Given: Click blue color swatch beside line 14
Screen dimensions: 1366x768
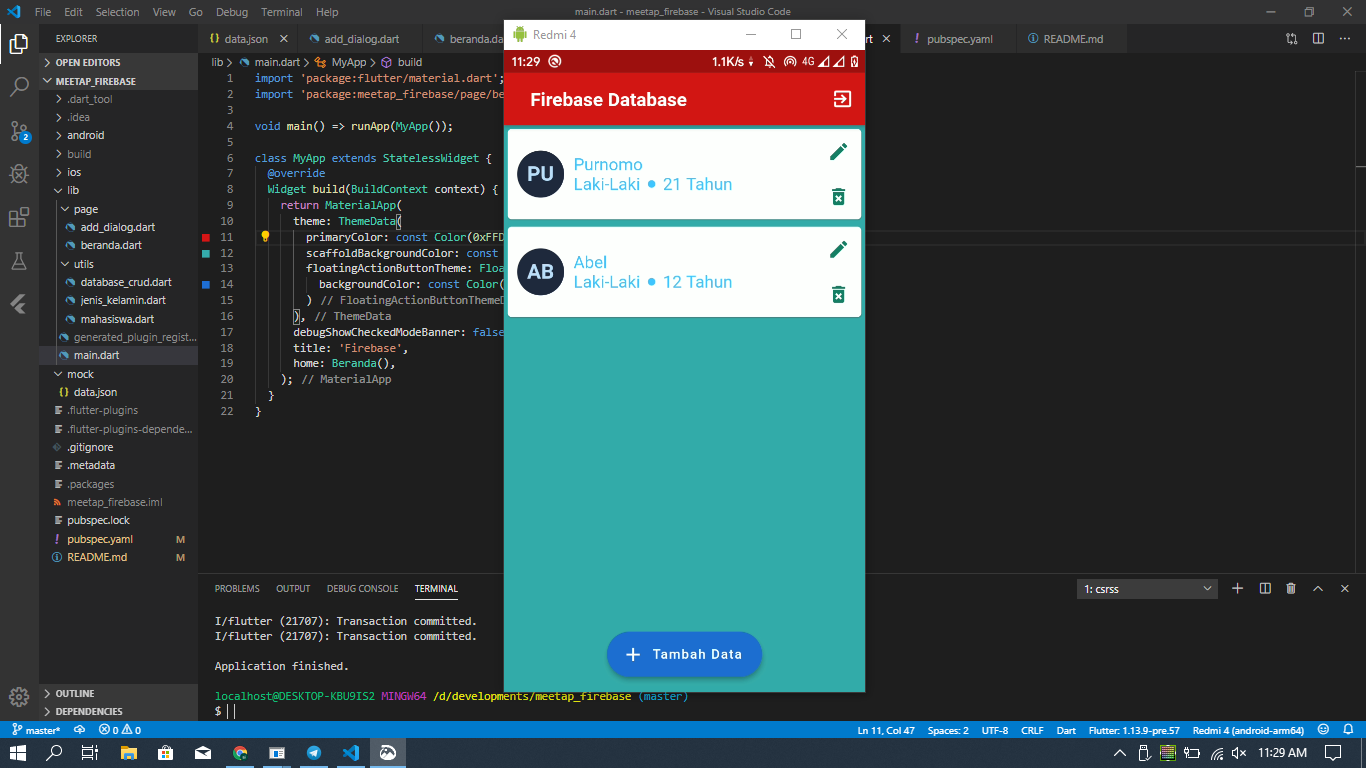Looking at the screenshot, I should tap(205, 285).
